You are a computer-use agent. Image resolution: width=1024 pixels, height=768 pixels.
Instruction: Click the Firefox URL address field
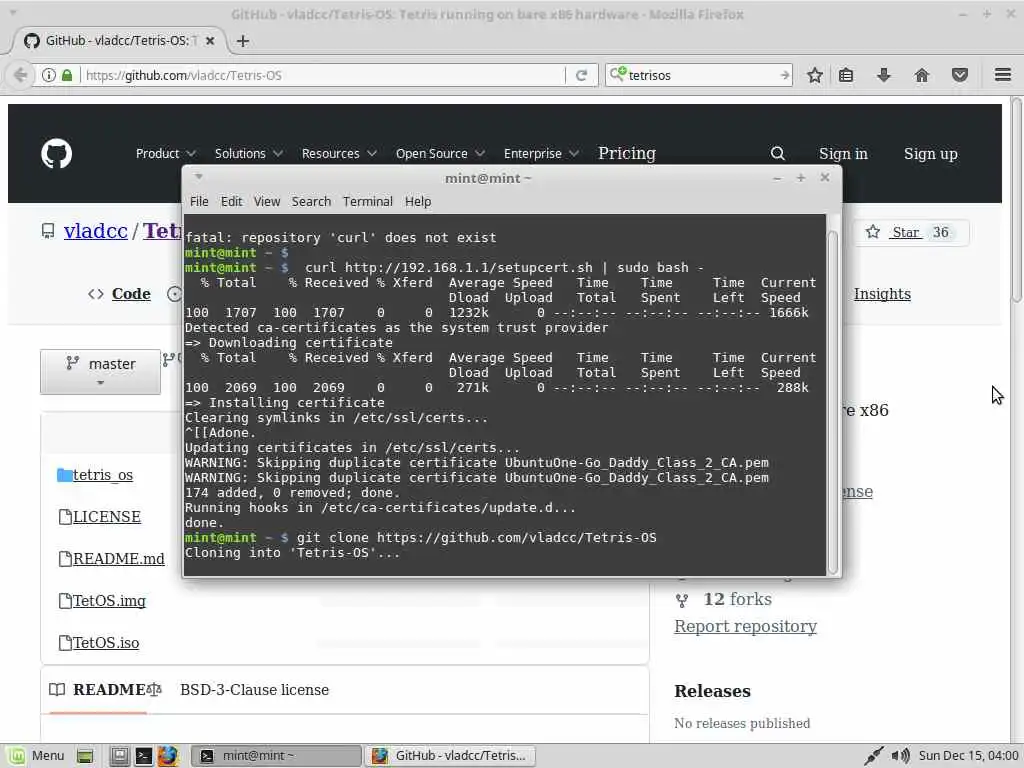(323, 75)
